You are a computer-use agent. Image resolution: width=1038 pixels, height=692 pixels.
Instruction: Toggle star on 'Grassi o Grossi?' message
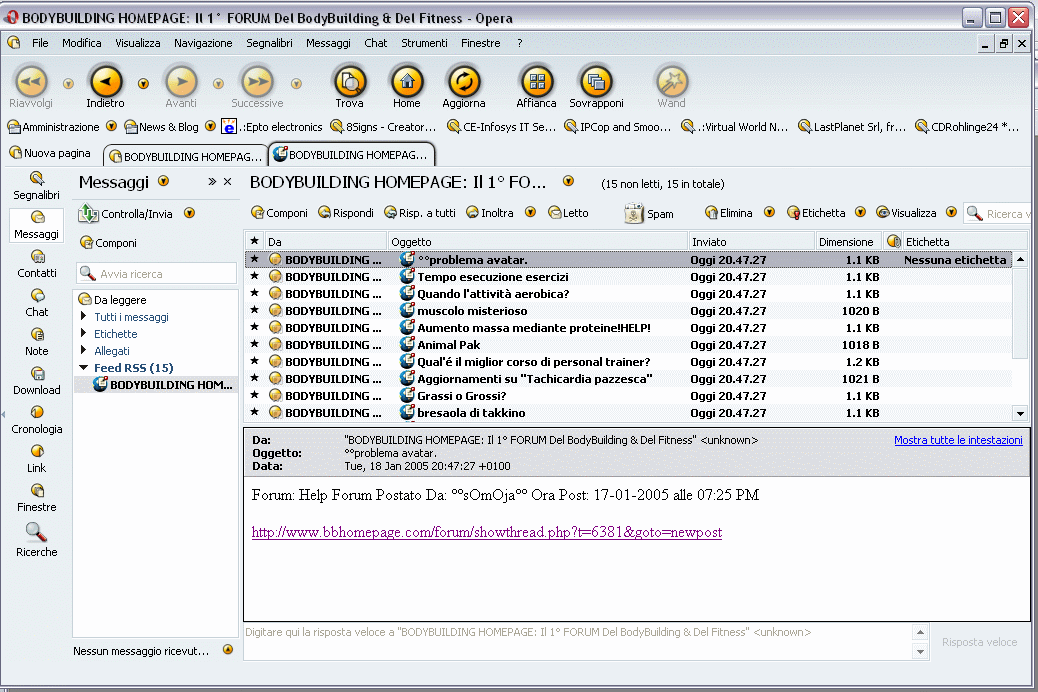point(254,396)
